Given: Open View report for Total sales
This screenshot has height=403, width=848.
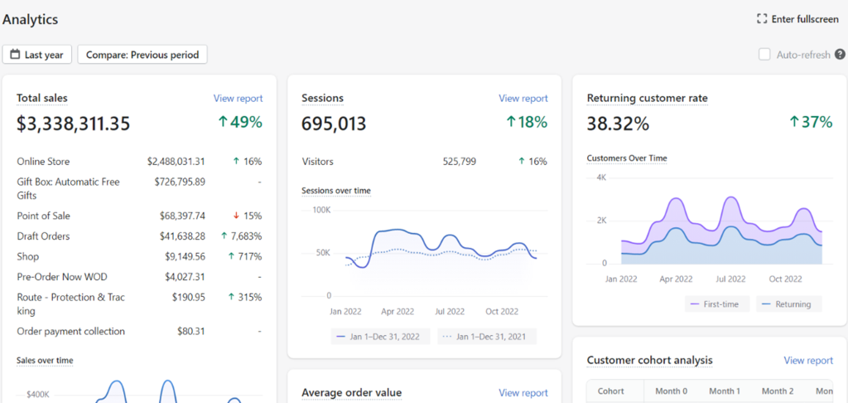Looking at the screenshot, I should [238, 98].
